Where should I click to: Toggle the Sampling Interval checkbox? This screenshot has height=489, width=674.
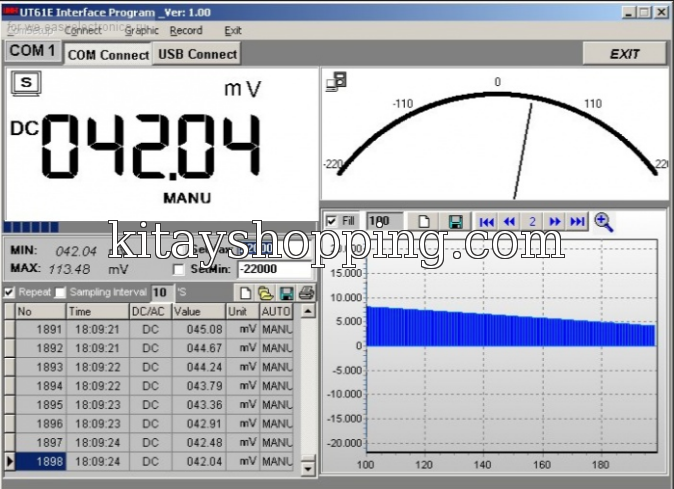61,293
